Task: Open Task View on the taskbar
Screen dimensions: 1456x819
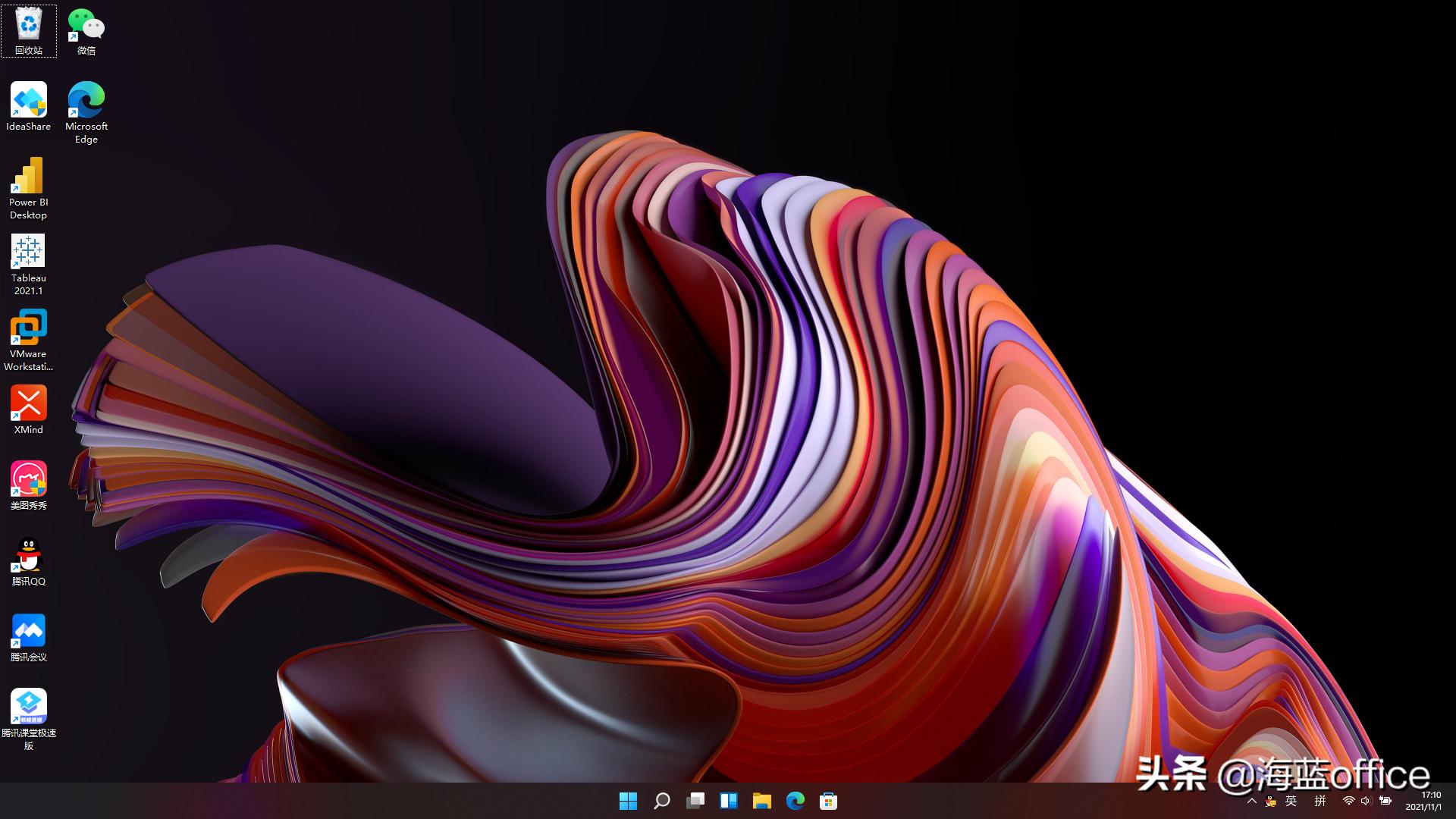Action: (x=695, y=801)
